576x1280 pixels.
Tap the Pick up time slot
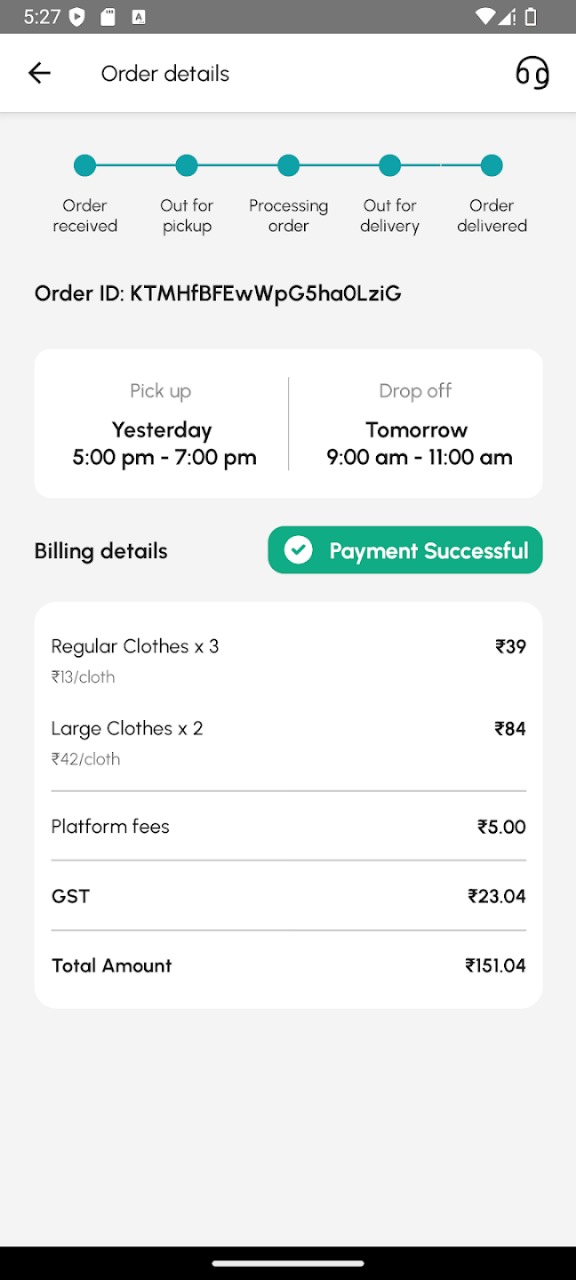point(161,423)
